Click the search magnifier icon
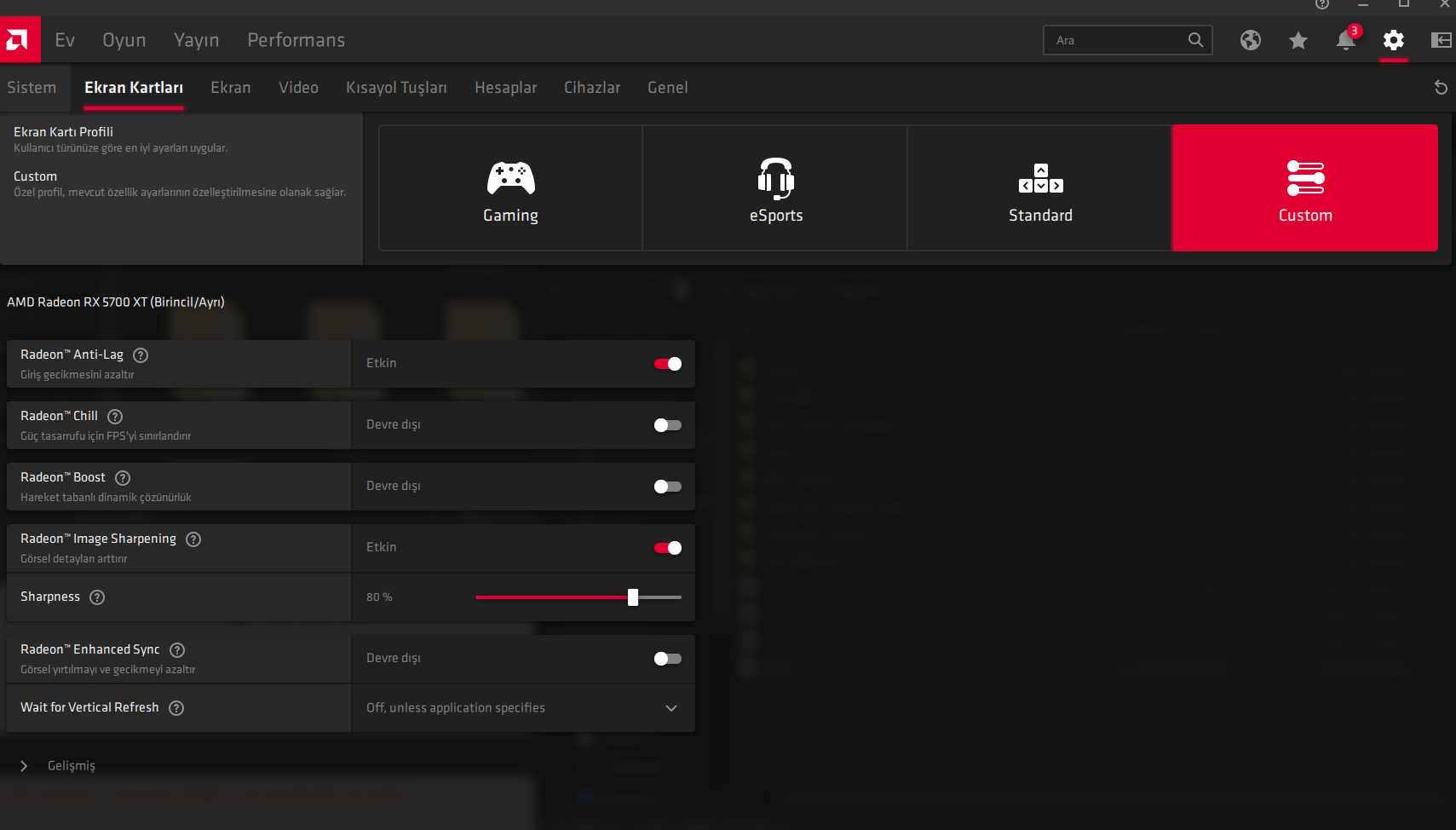Image resolution: width=1456 pixels, height=830 pixels. click(x=1195, y=40)
